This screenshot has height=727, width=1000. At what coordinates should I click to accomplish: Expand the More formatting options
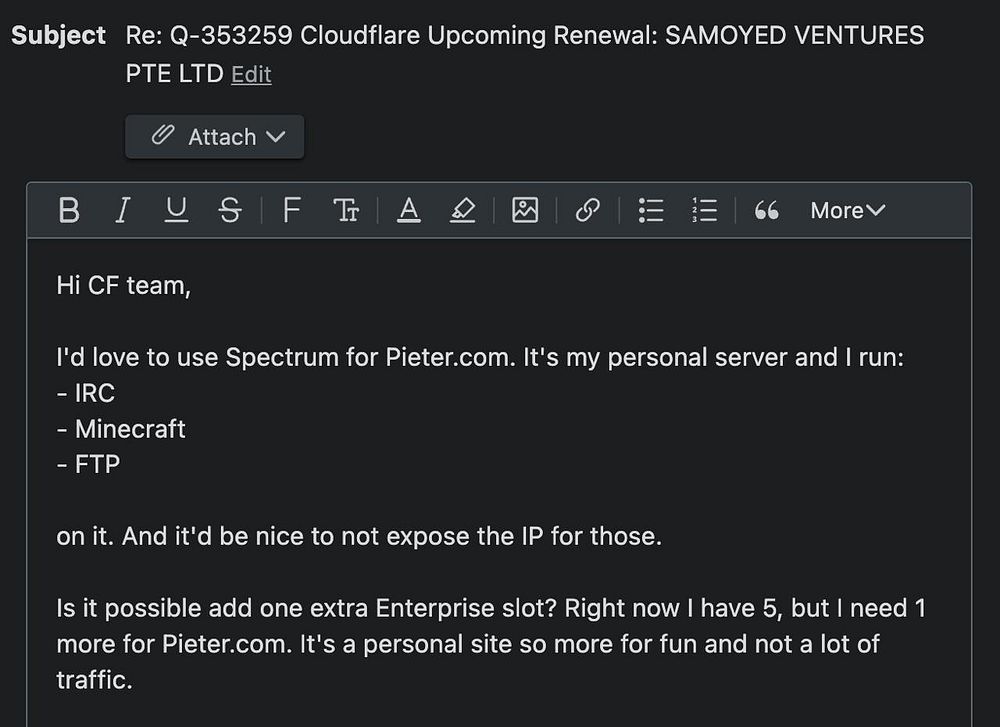coord(847,210)
